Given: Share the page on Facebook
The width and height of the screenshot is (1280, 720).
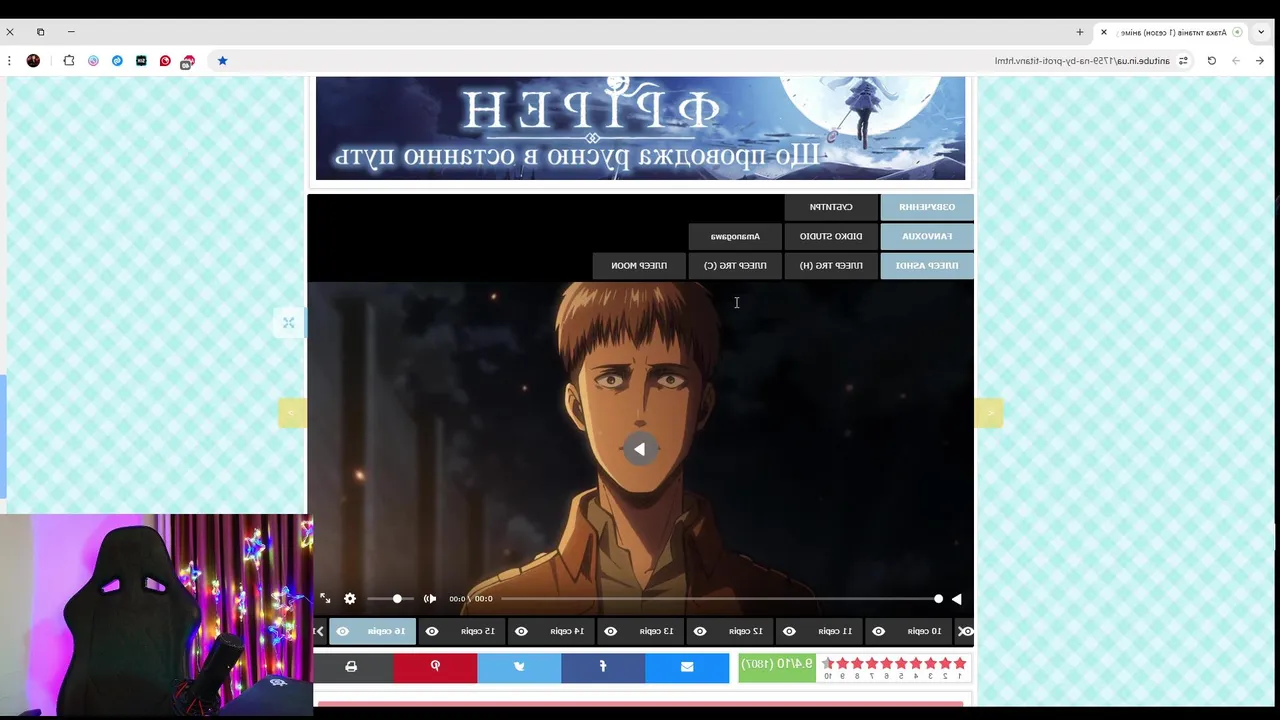Looking at the screenshot, I should point(603,667).
